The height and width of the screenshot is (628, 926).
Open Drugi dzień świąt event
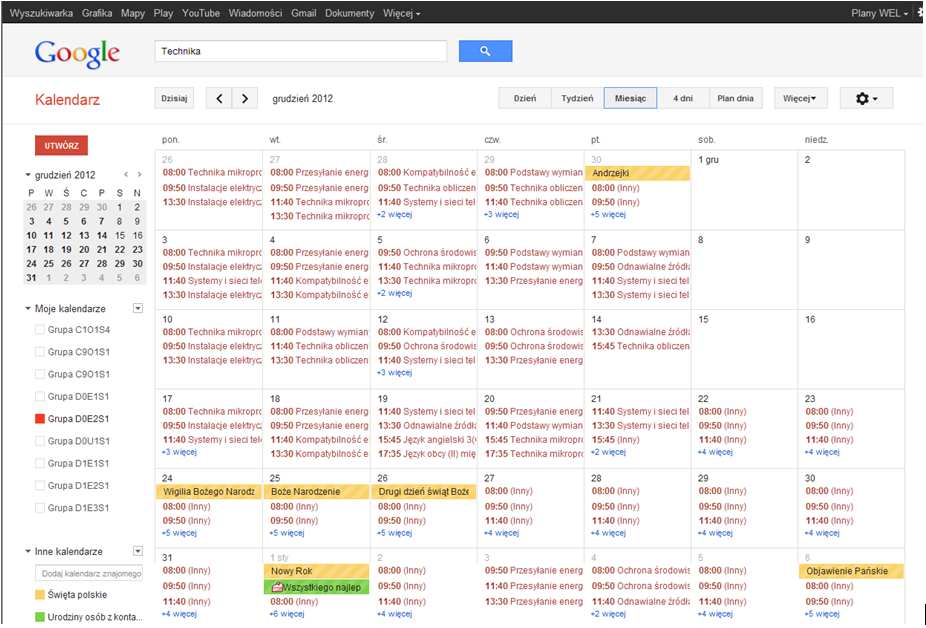tap(423, 492)
